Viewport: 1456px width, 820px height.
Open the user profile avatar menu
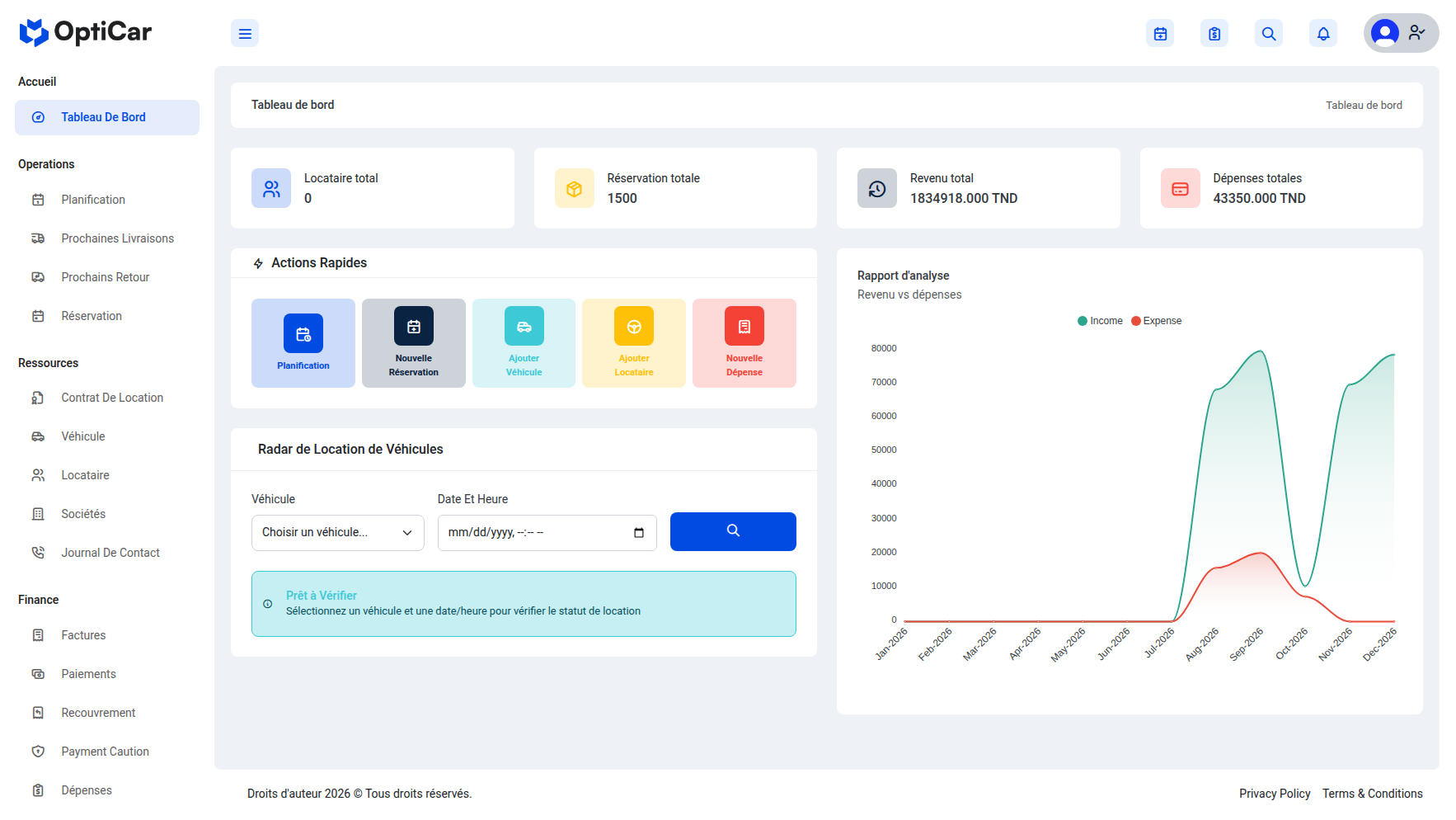1401,33
